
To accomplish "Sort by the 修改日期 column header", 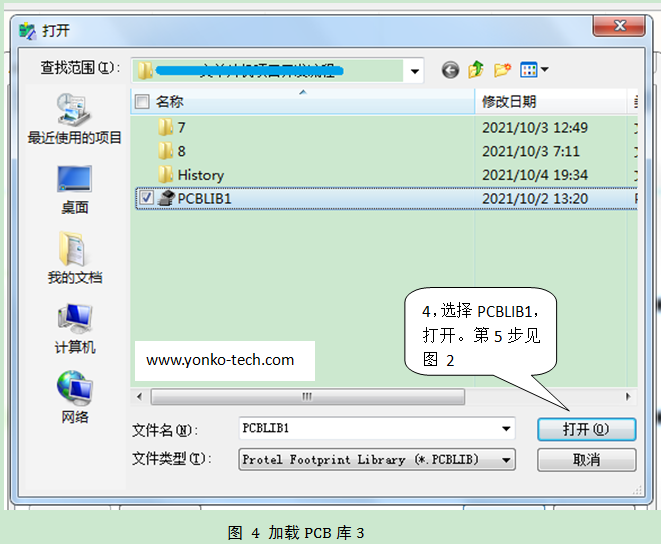I will (x=551, y=101).
